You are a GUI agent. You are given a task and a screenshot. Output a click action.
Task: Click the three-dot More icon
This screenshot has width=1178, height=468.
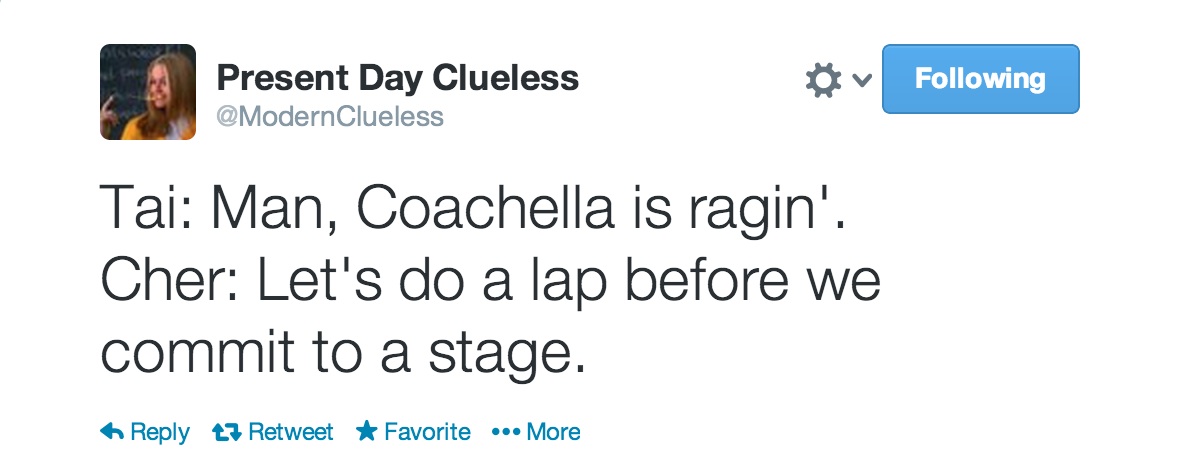507,432
